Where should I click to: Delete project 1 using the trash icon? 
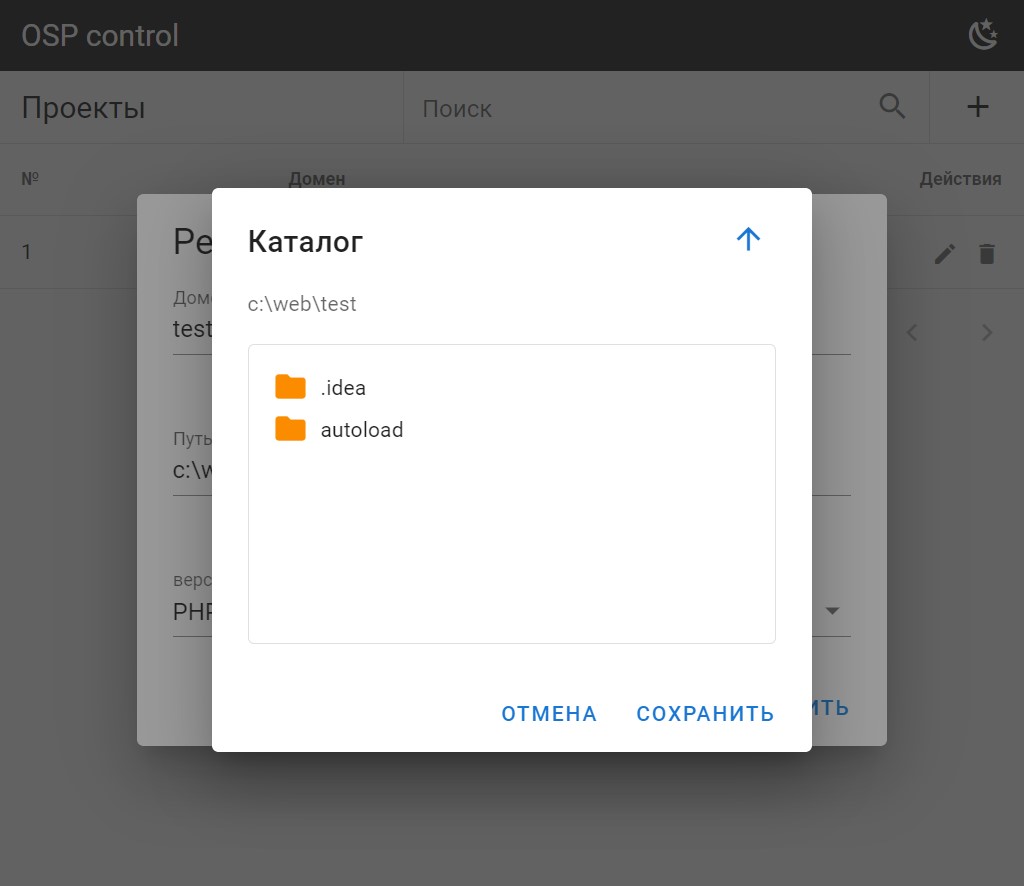click(987, 254)
